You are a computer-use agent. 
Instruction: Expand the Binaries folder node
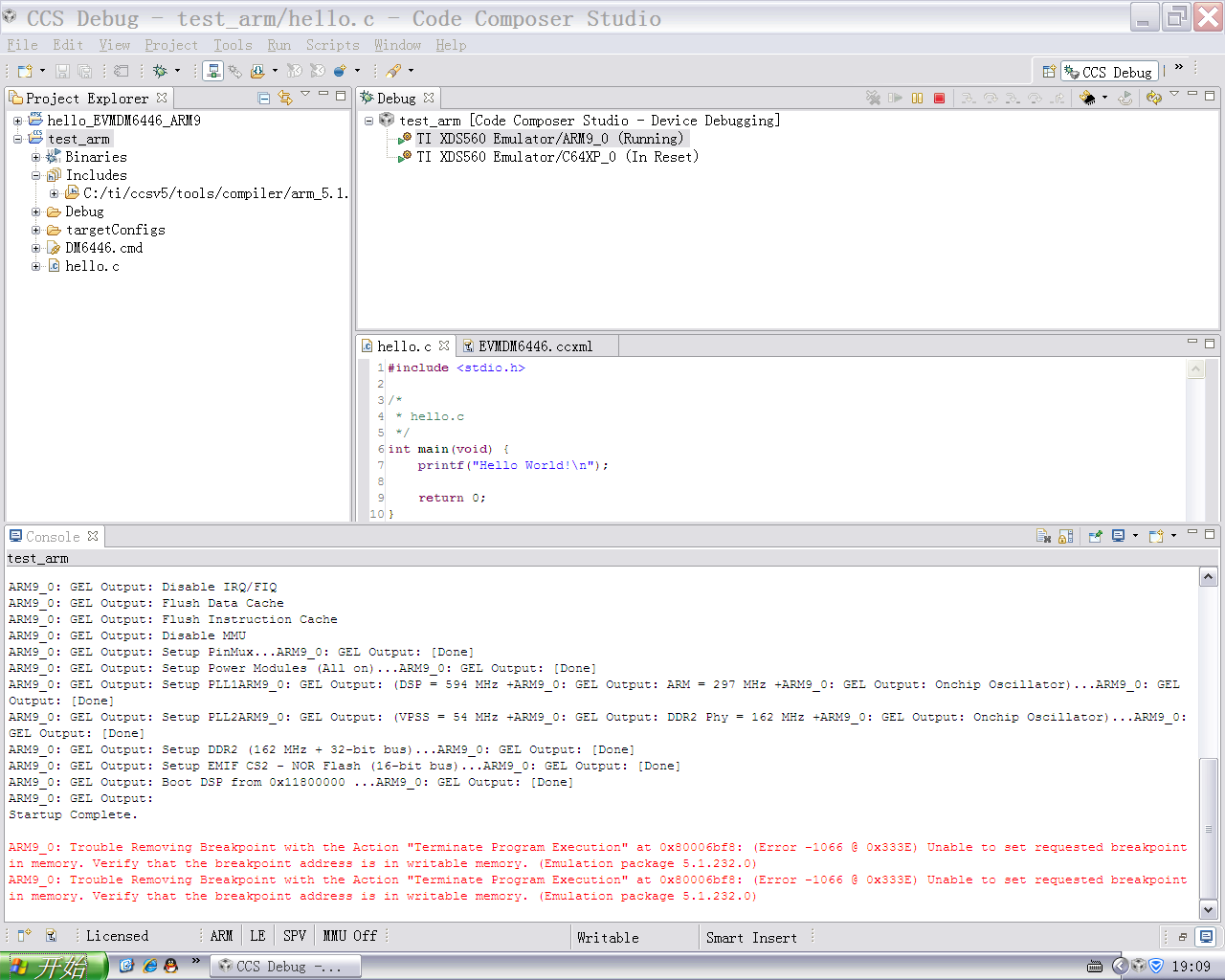35,157
